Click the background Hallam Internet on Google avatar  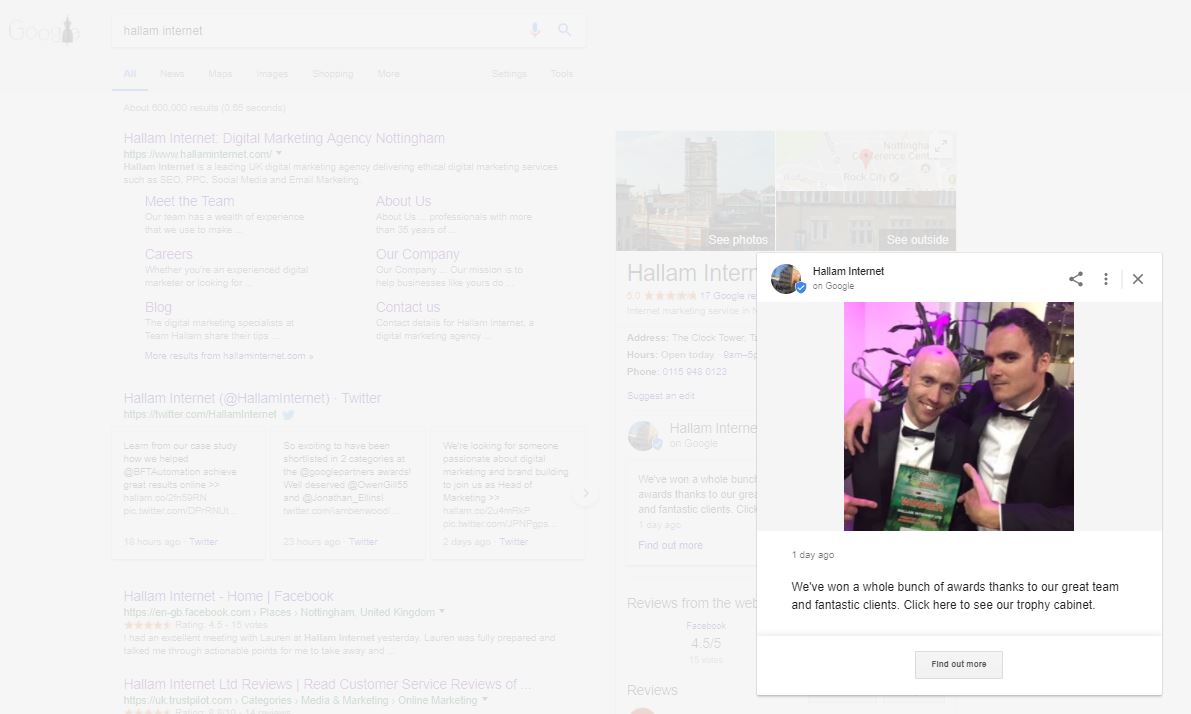coord(644,436)
